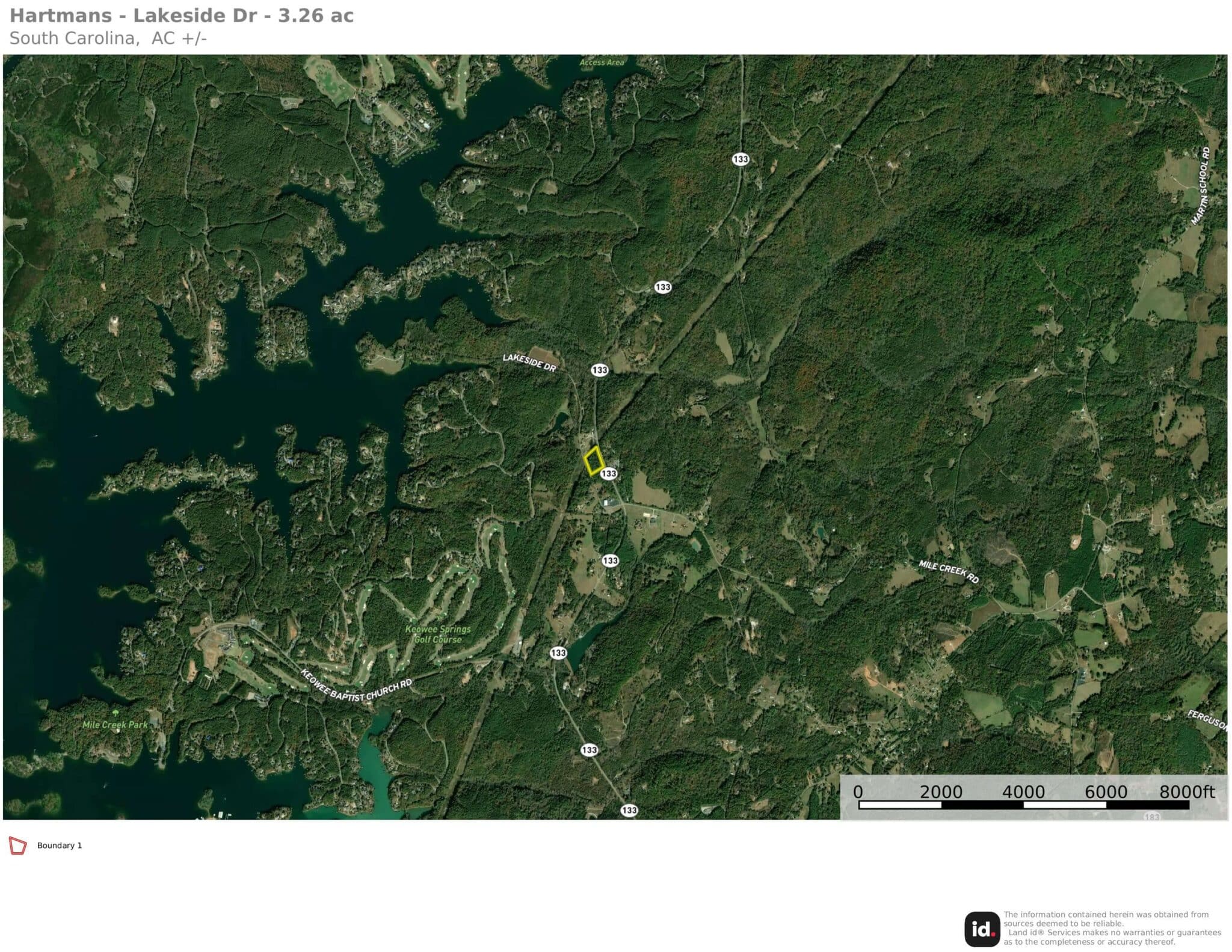Select the Boundary 1 legend label

[x=60, y=846]
